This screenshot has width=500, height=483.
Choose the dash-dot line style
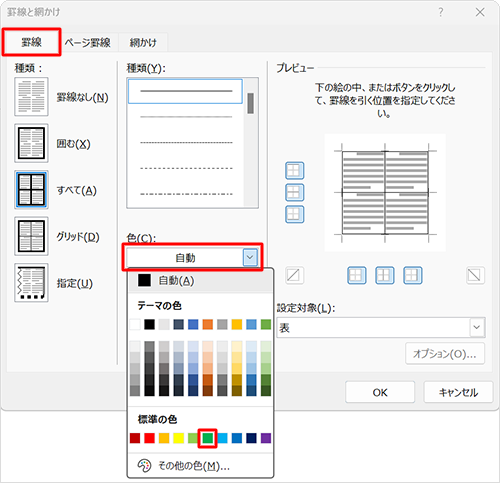[x=185, y=194]
